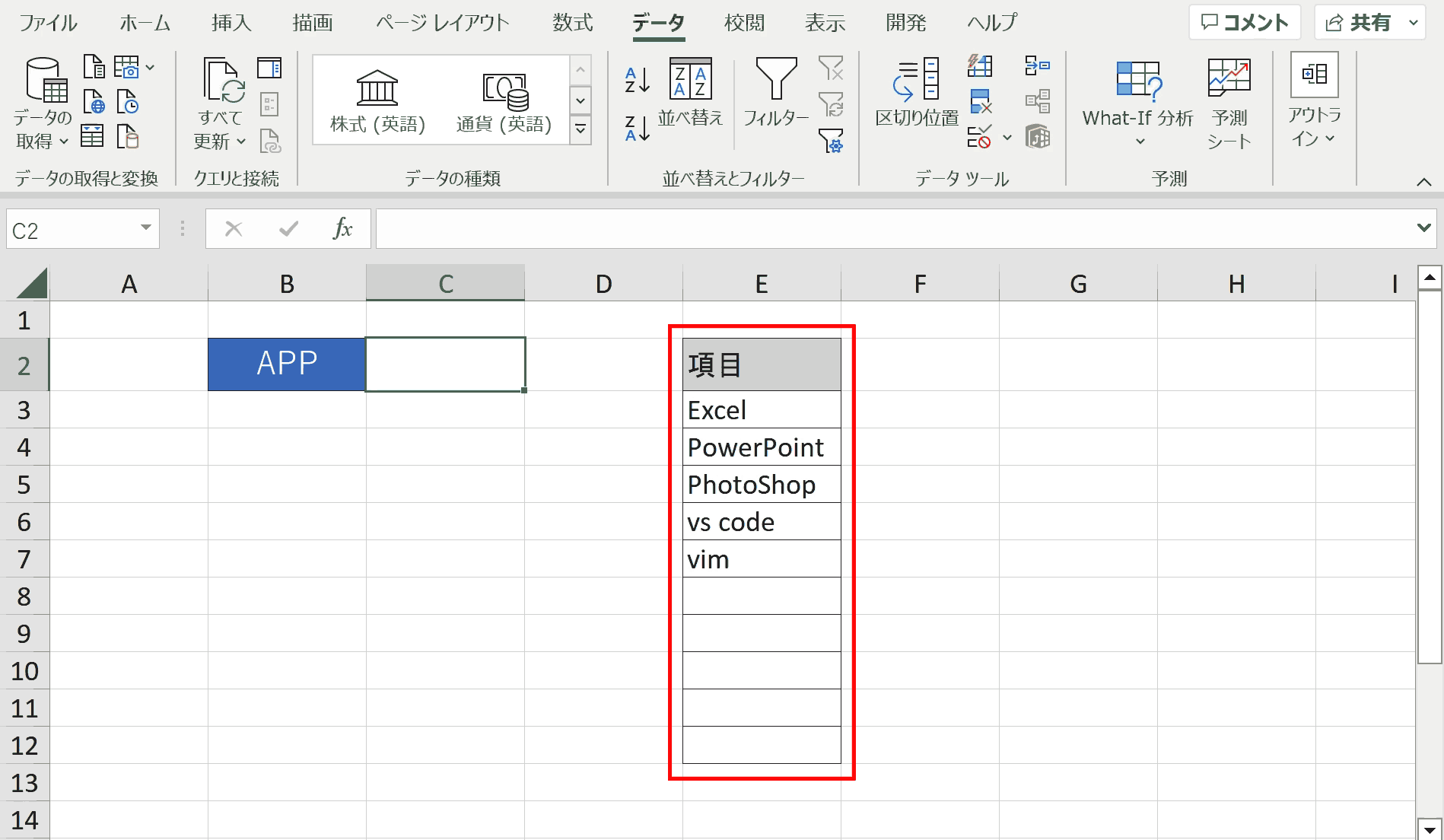The width and height of the screenshot is (1444, 840).
Task: Open the データの取得 (Get Data) menu
Action: [43, 102]
